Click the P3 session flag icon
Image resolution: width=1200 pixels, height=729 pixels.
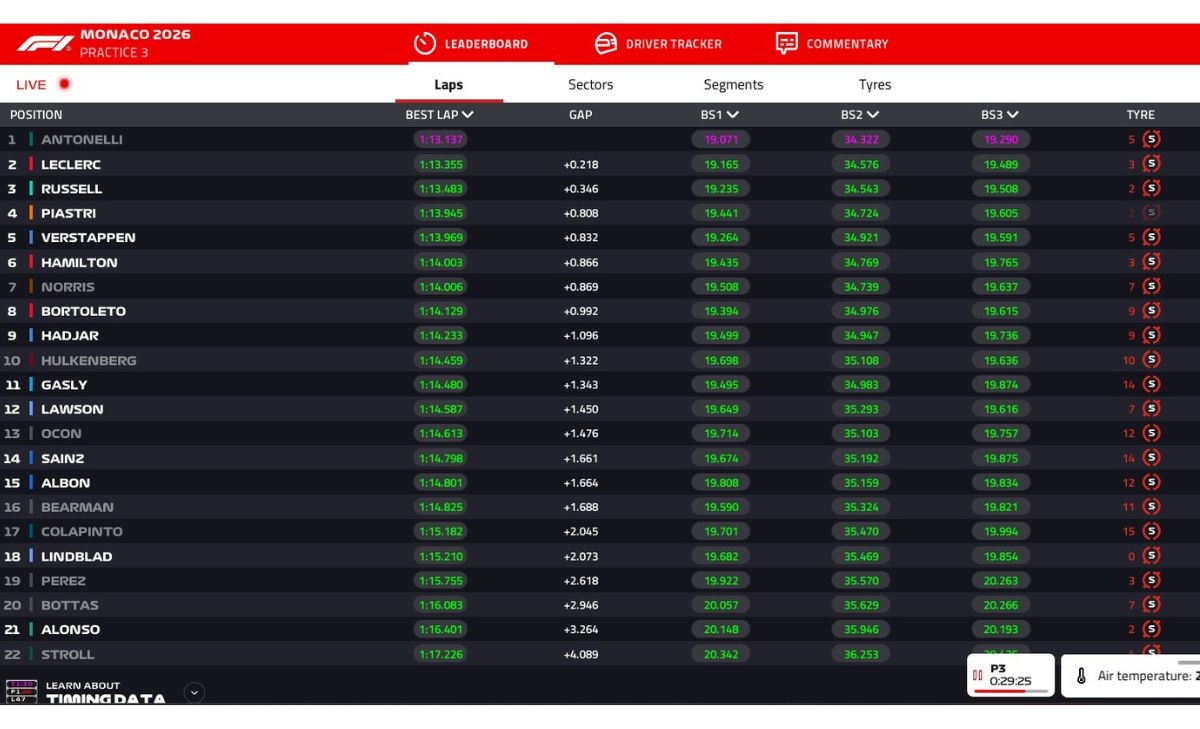pyautogui.click(x=978, y=676)
